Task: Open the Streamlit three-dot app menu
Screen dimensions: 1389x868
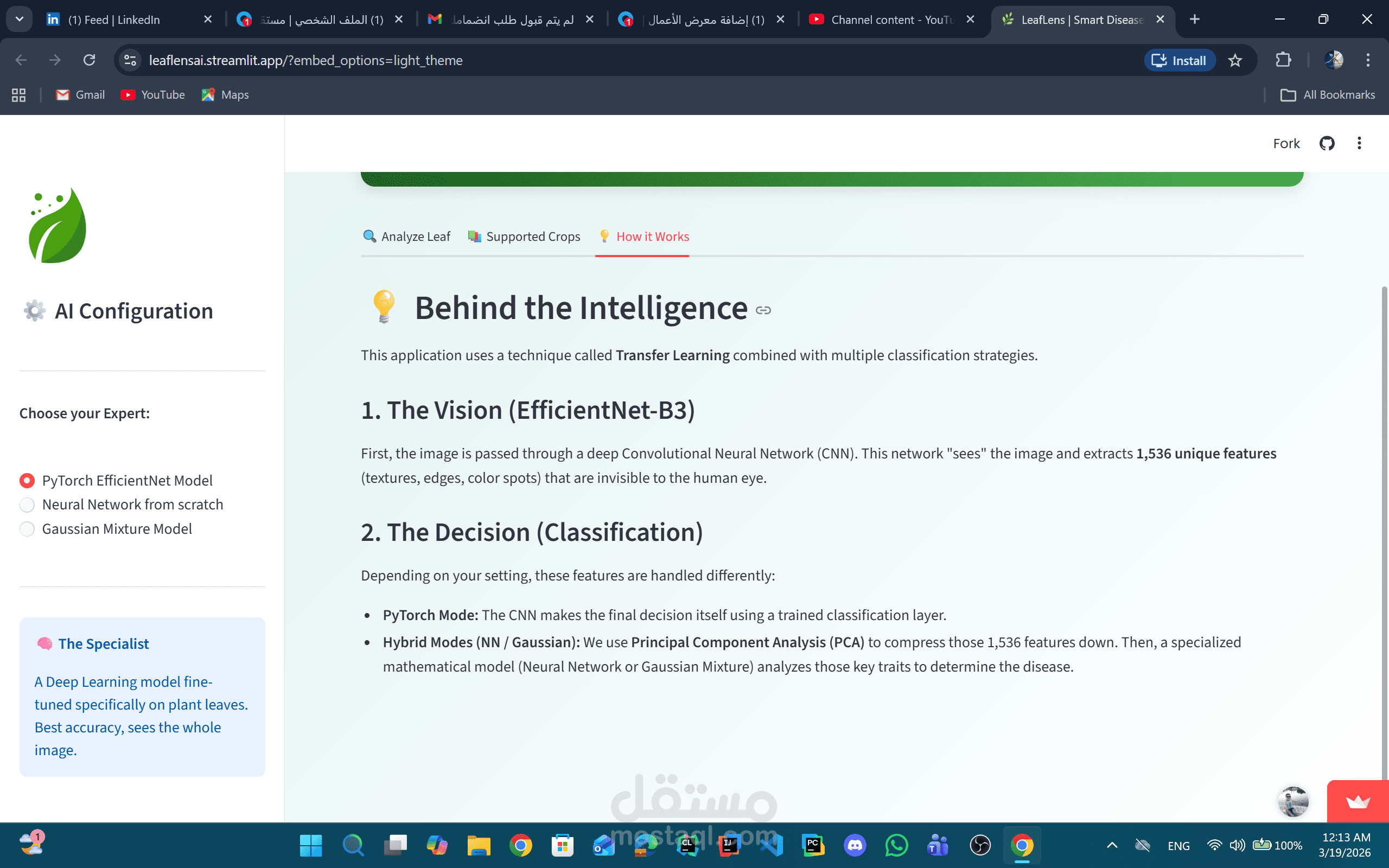Action: (1359, 144)
